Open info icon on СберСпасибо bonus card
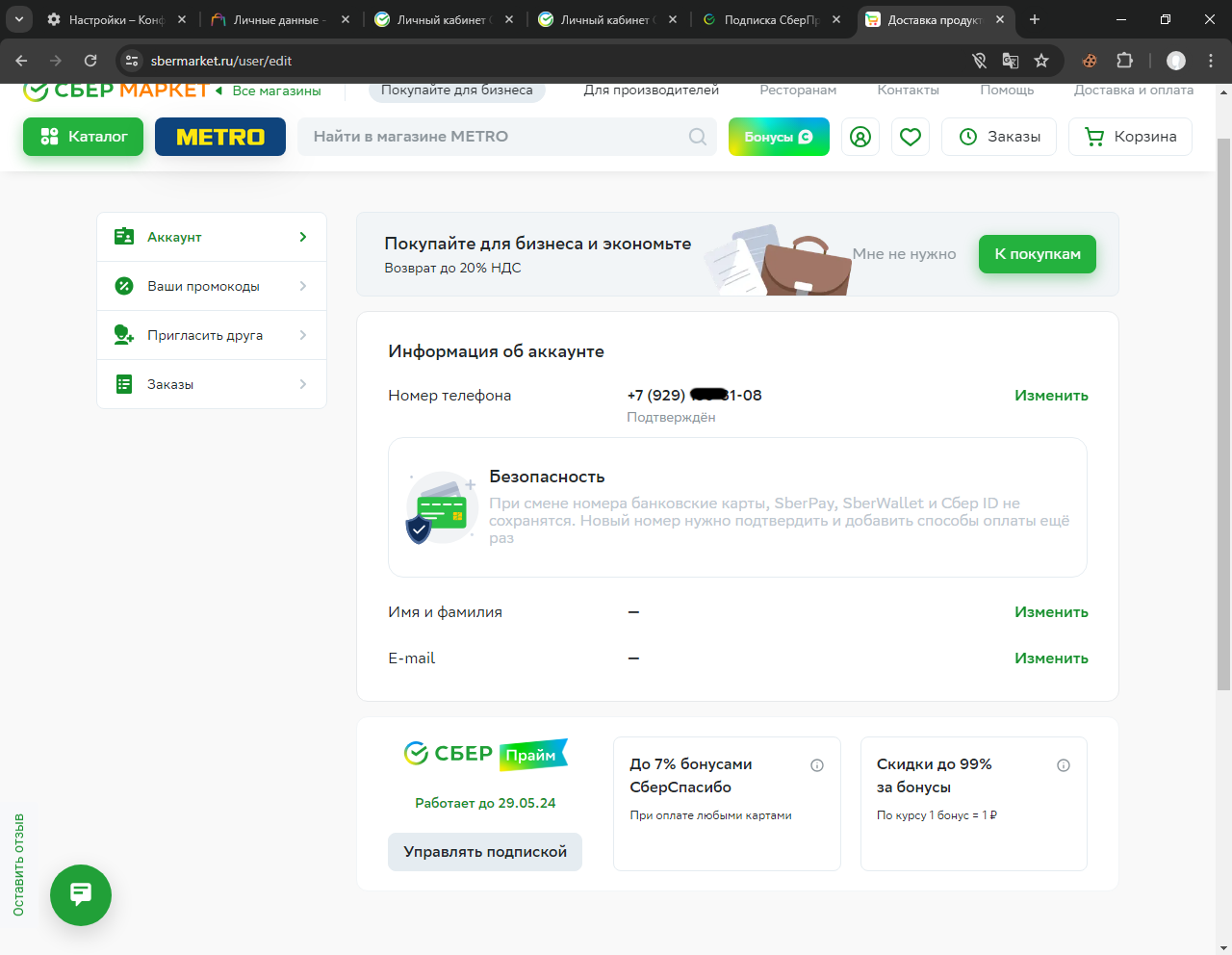 817,765
